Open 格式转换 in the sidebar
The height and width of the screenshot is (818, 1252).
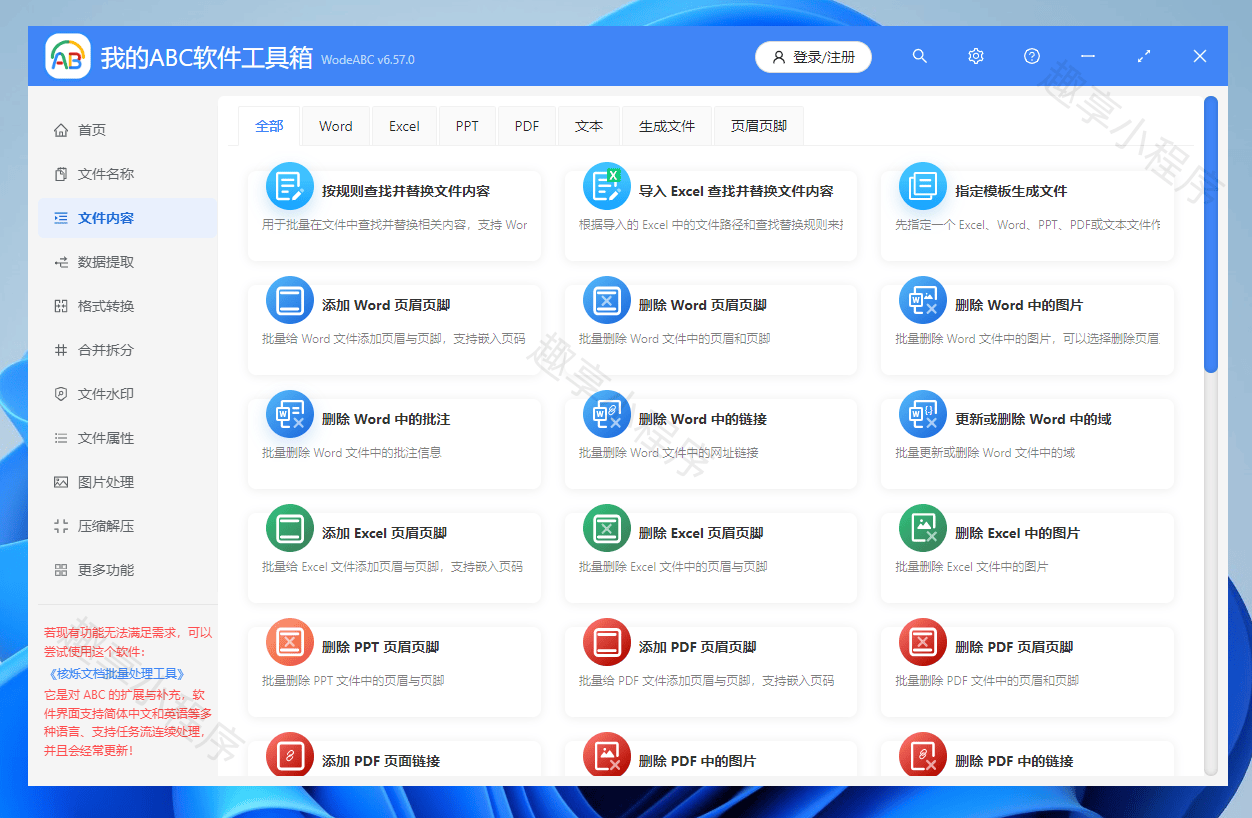tap(127, 306)
